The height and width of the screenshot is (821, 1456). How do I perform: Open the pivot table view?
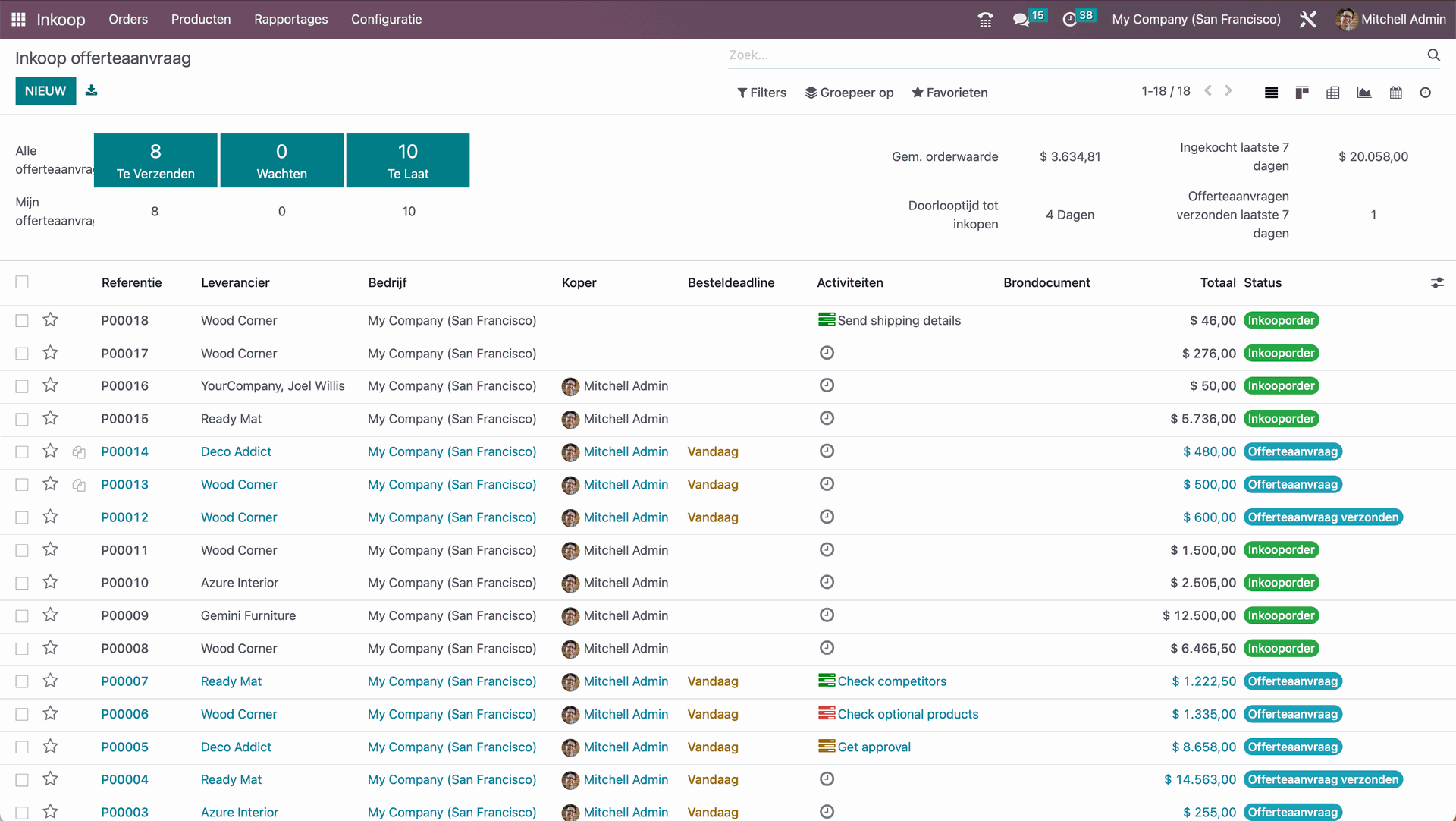tap(1333, 92)
